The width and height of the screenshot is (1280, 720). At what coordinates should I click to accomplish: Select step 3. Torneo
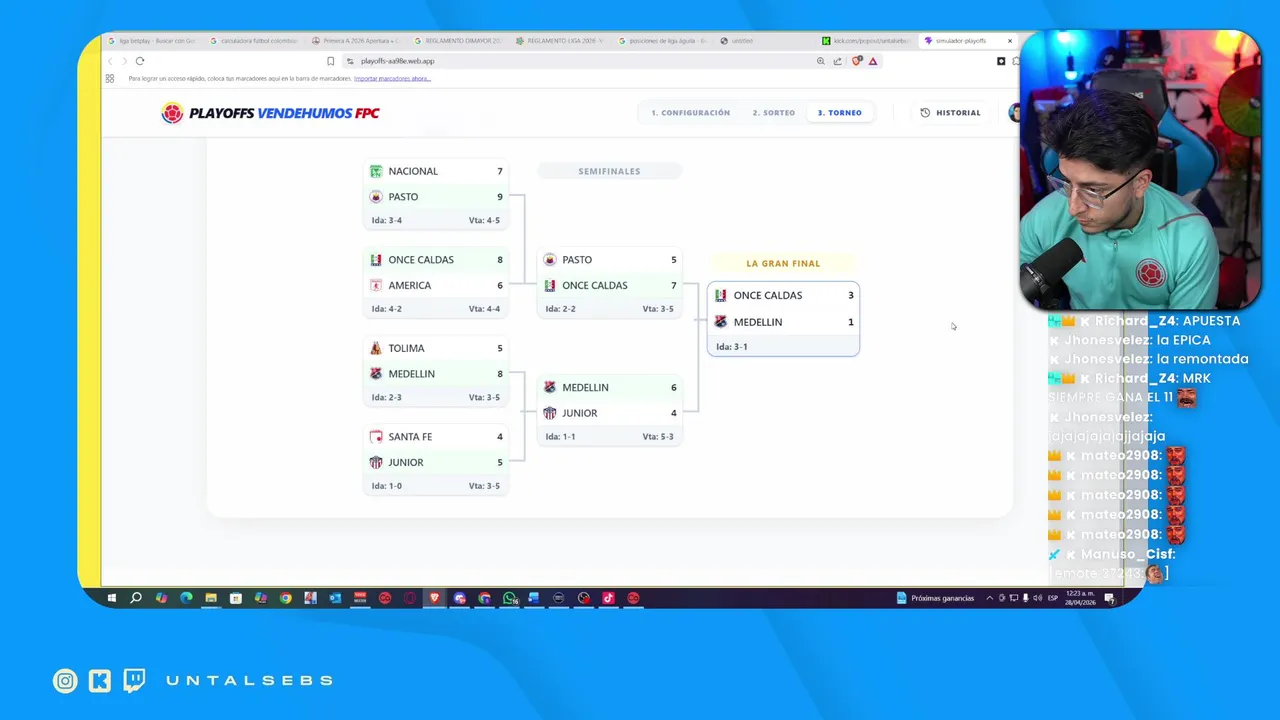[x=840, y=113]
